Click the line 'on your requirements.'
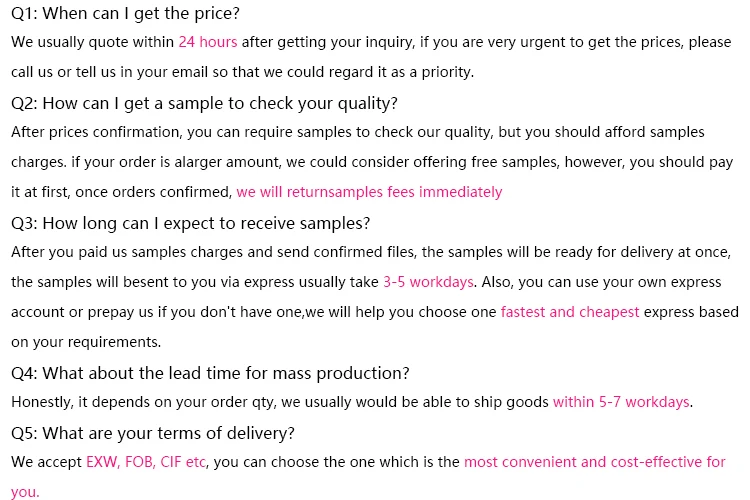 86,342
